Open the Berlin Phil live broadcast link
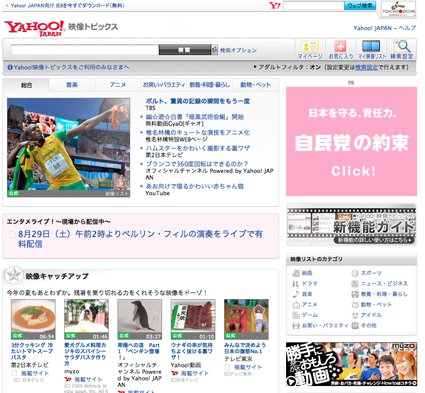425x393 pixels. pyautogui.click(x=140, y=239)
